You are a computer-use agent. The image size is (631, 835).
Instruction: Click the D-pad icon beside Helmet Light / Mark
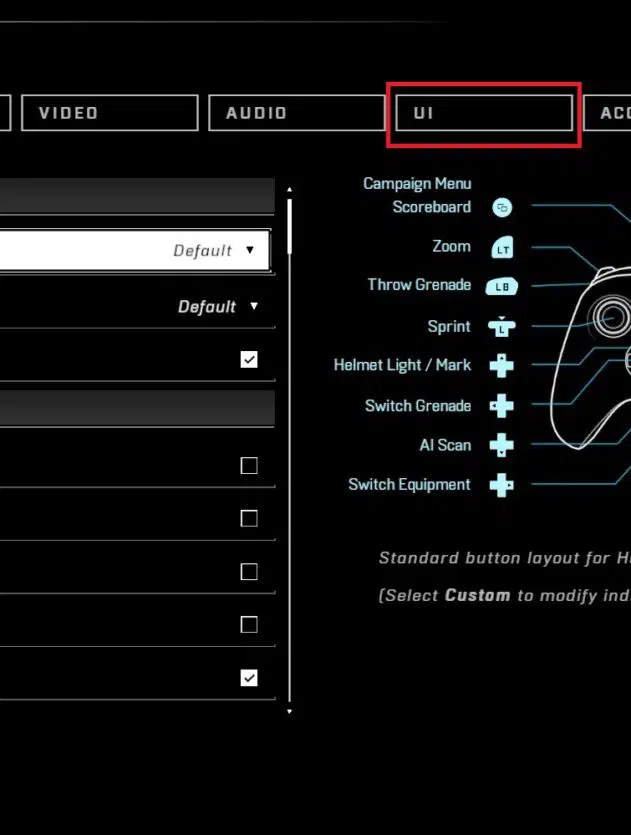[x=502, y=365]
